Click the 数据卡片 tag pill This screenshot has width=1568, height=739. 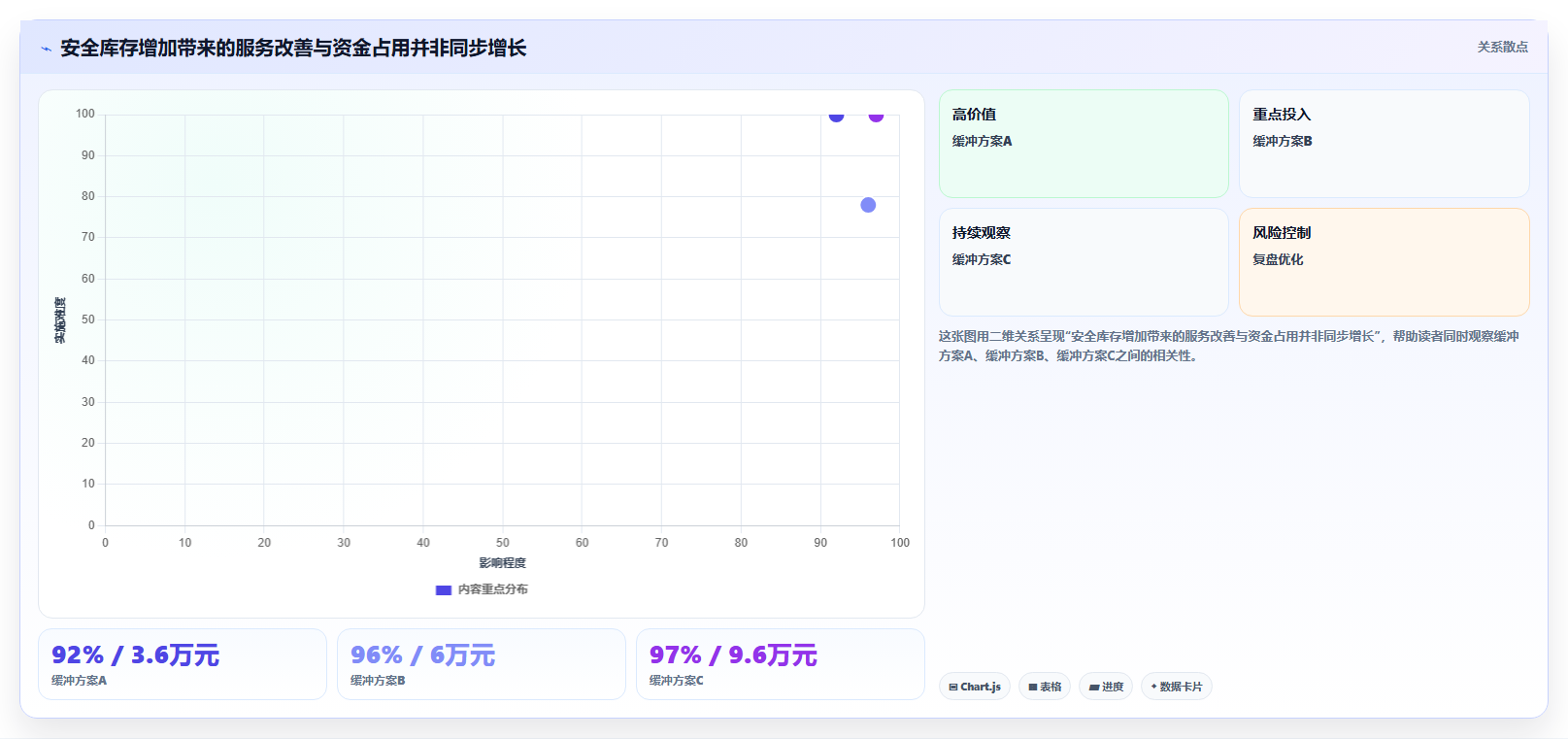tap(1177, 687)
